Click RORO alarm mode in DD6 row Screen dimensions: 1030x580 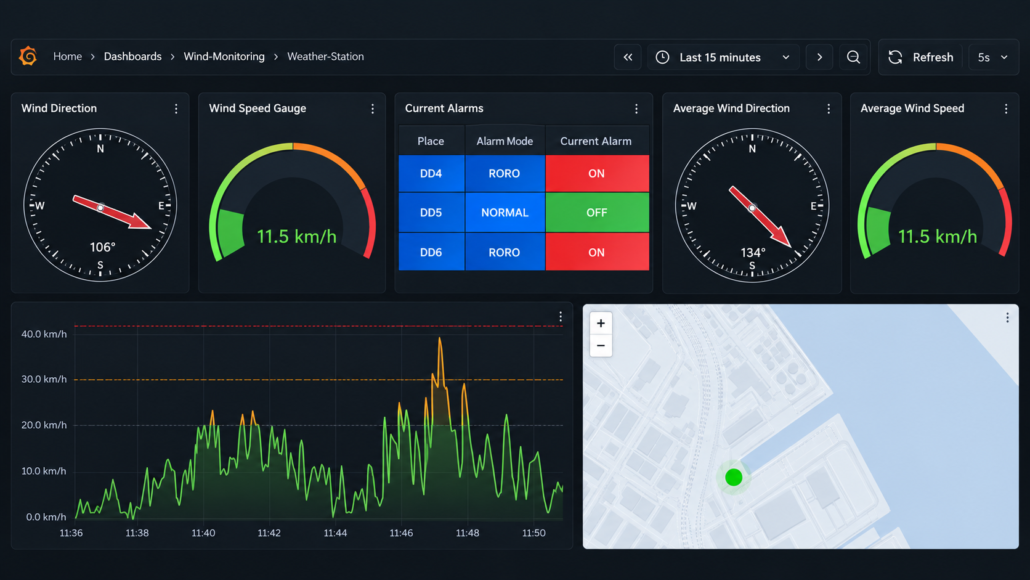pos(504,252)
